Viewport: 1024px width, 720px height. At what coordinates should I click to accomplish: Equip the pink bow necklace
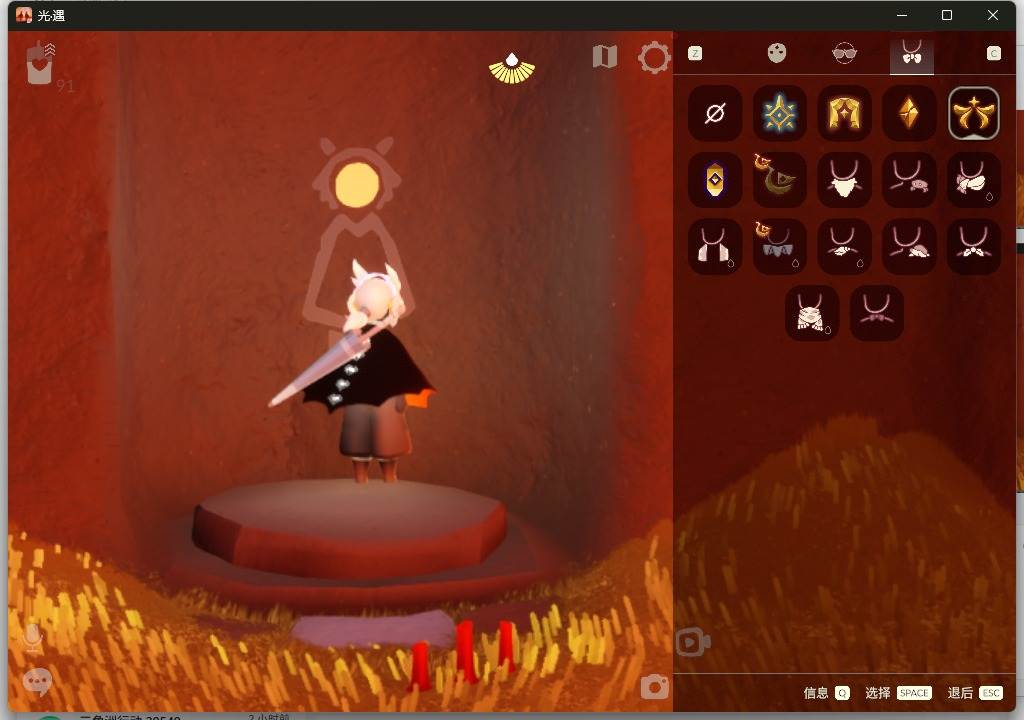(876, 312)
